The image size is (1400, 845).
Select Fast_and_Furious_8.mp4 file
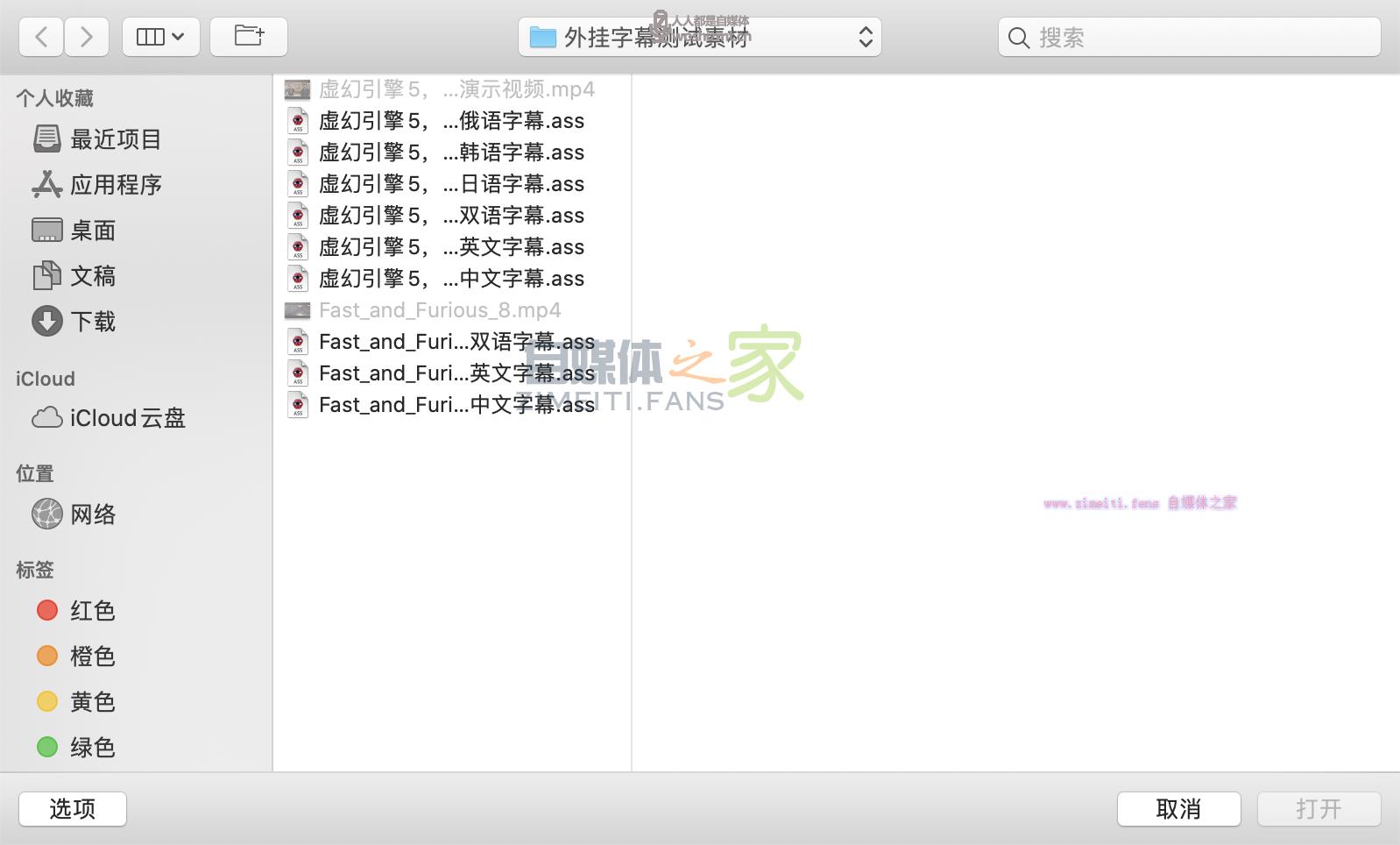[x=452, y=310]
